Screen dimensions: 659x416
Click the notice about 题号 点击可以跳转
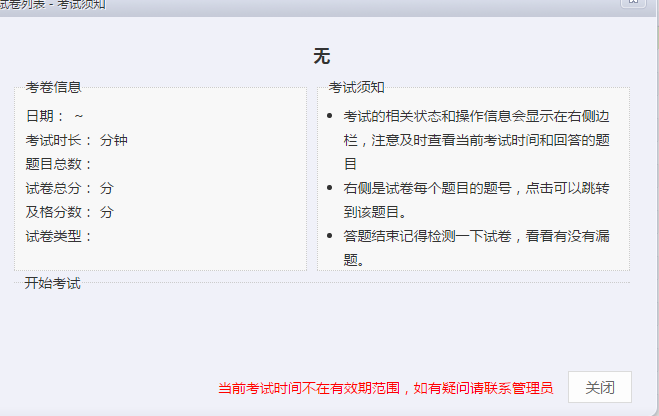477,200
